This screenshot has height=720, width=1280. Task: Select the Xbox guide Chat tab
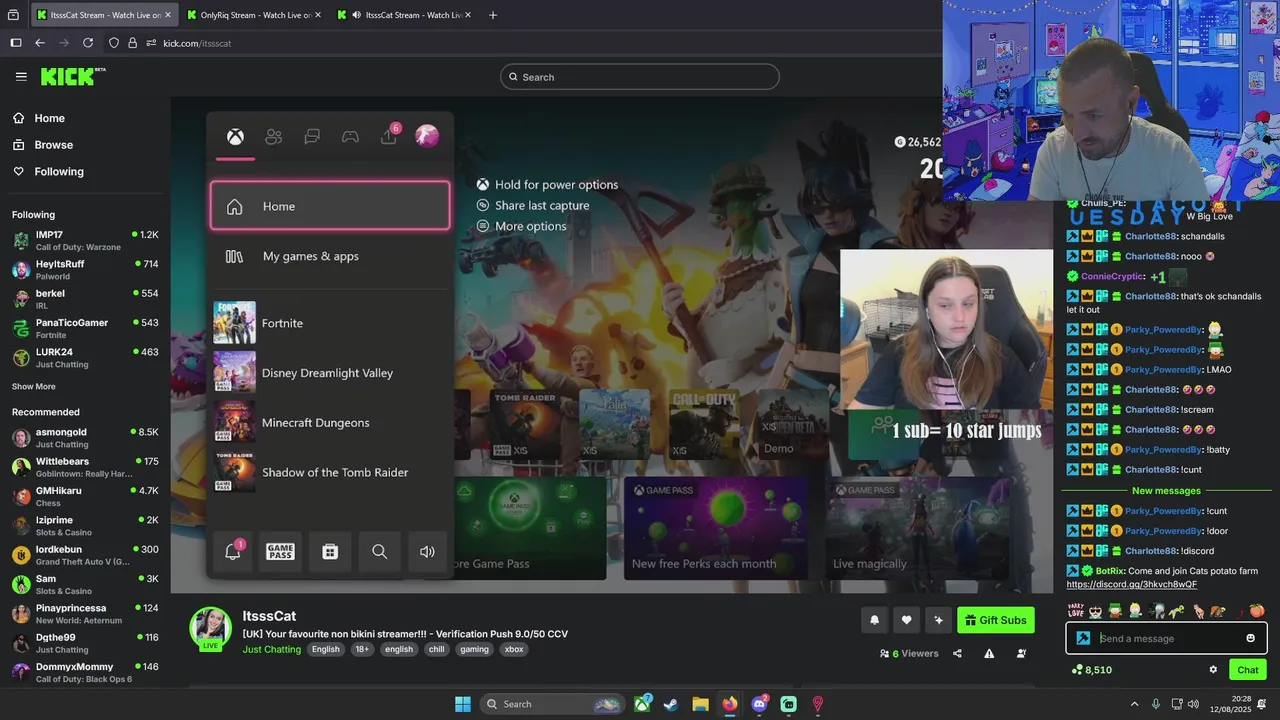click(312, 137)
